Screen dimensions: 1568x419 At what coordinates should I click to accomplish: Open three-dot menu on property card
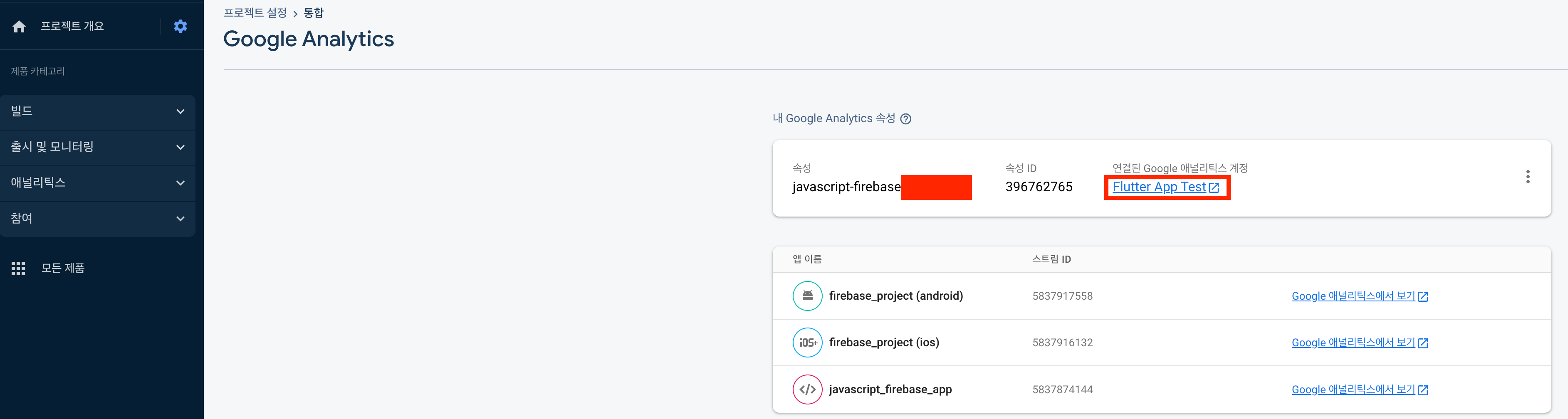tap(1527, 177)
